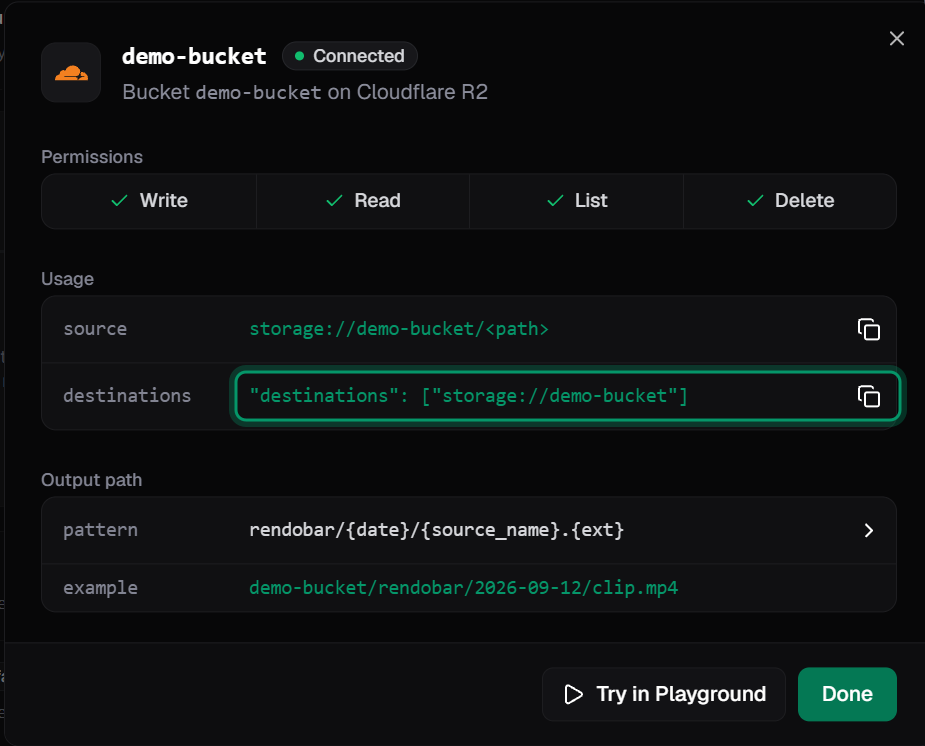Click the demo-bucket title heading
This screenshot has width=925, height=746.
click(x=194, y=56)
